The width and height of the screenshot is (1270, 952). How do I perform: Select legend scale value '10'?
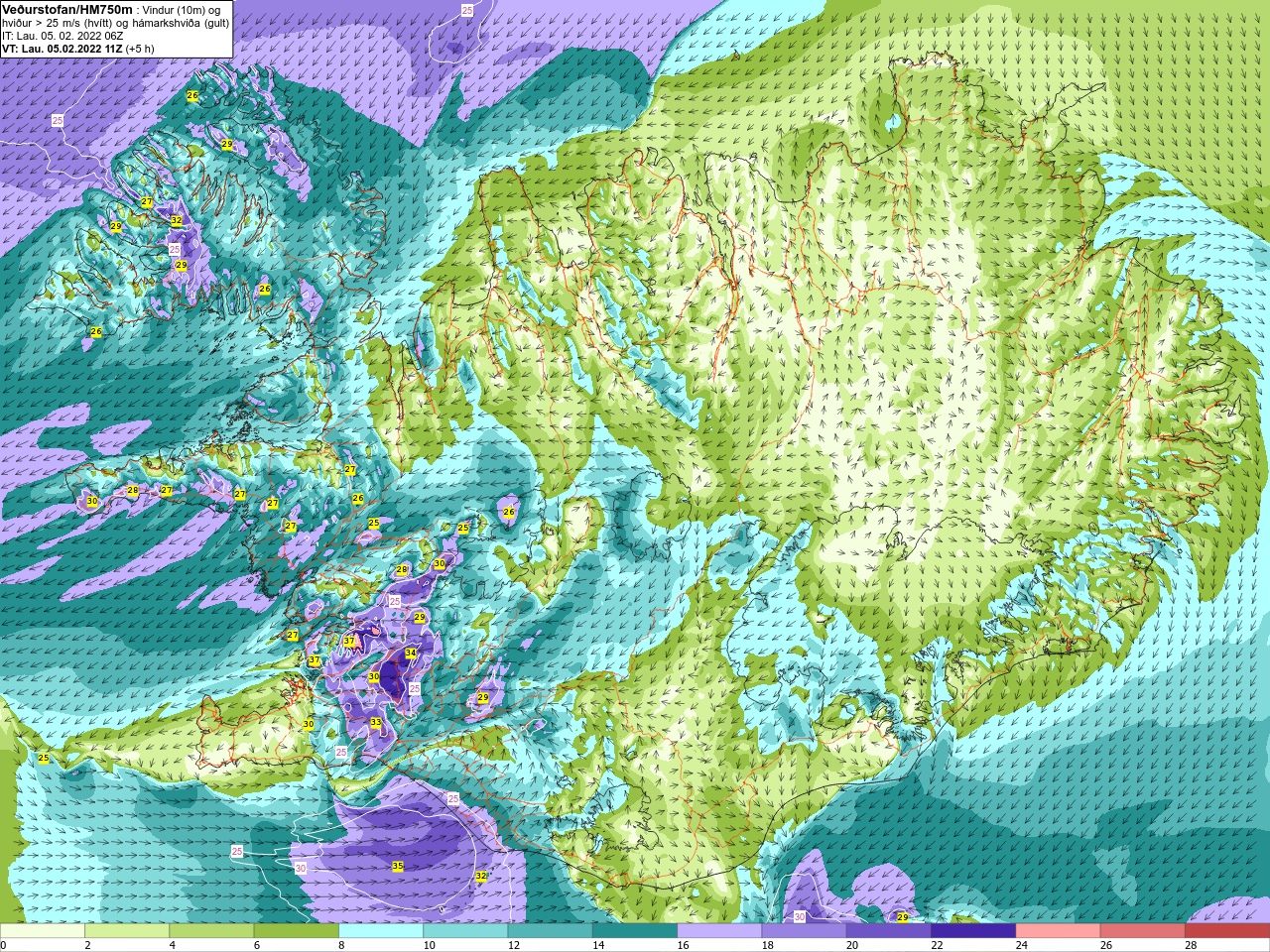(429, 945)
